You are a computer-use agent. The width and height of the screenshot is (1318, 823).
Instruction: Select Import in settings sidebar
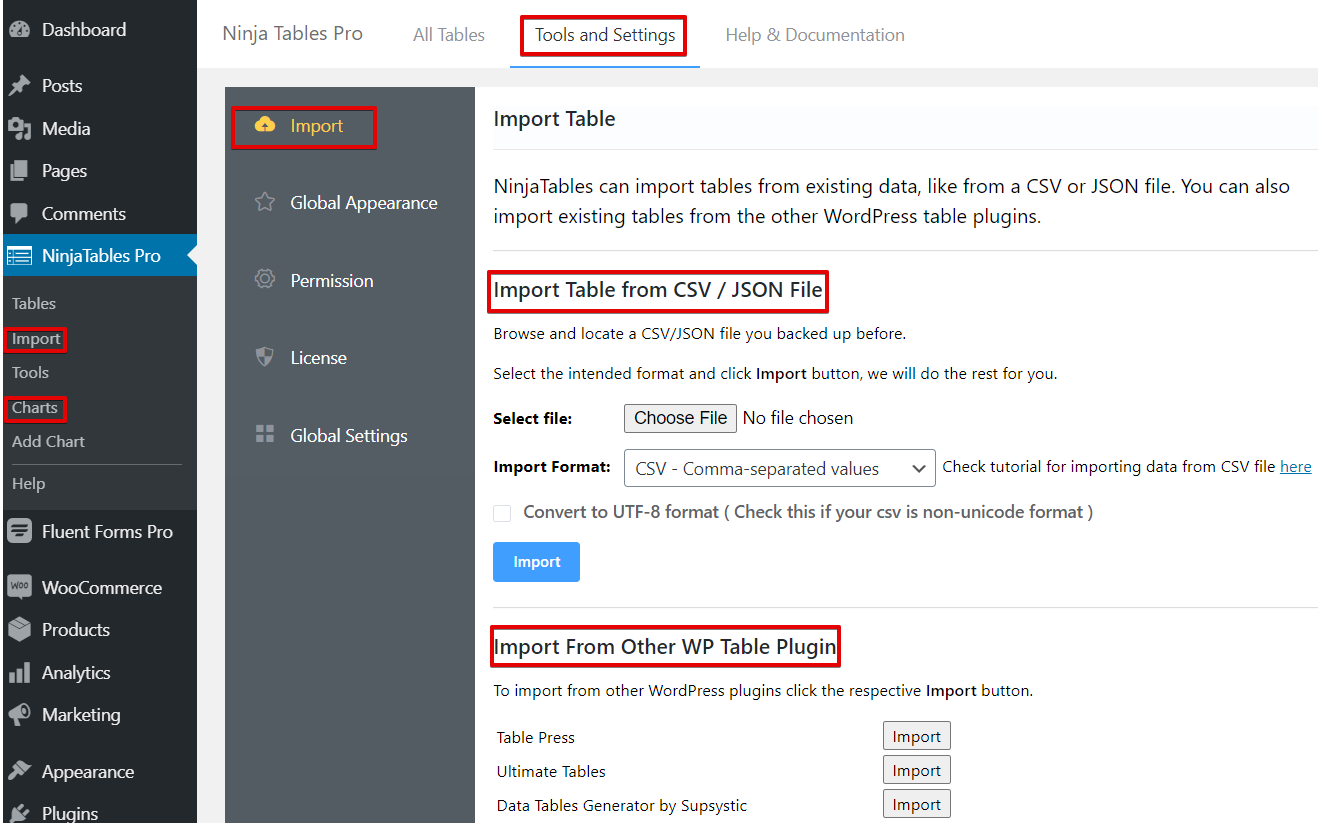(x=316, y=126)
